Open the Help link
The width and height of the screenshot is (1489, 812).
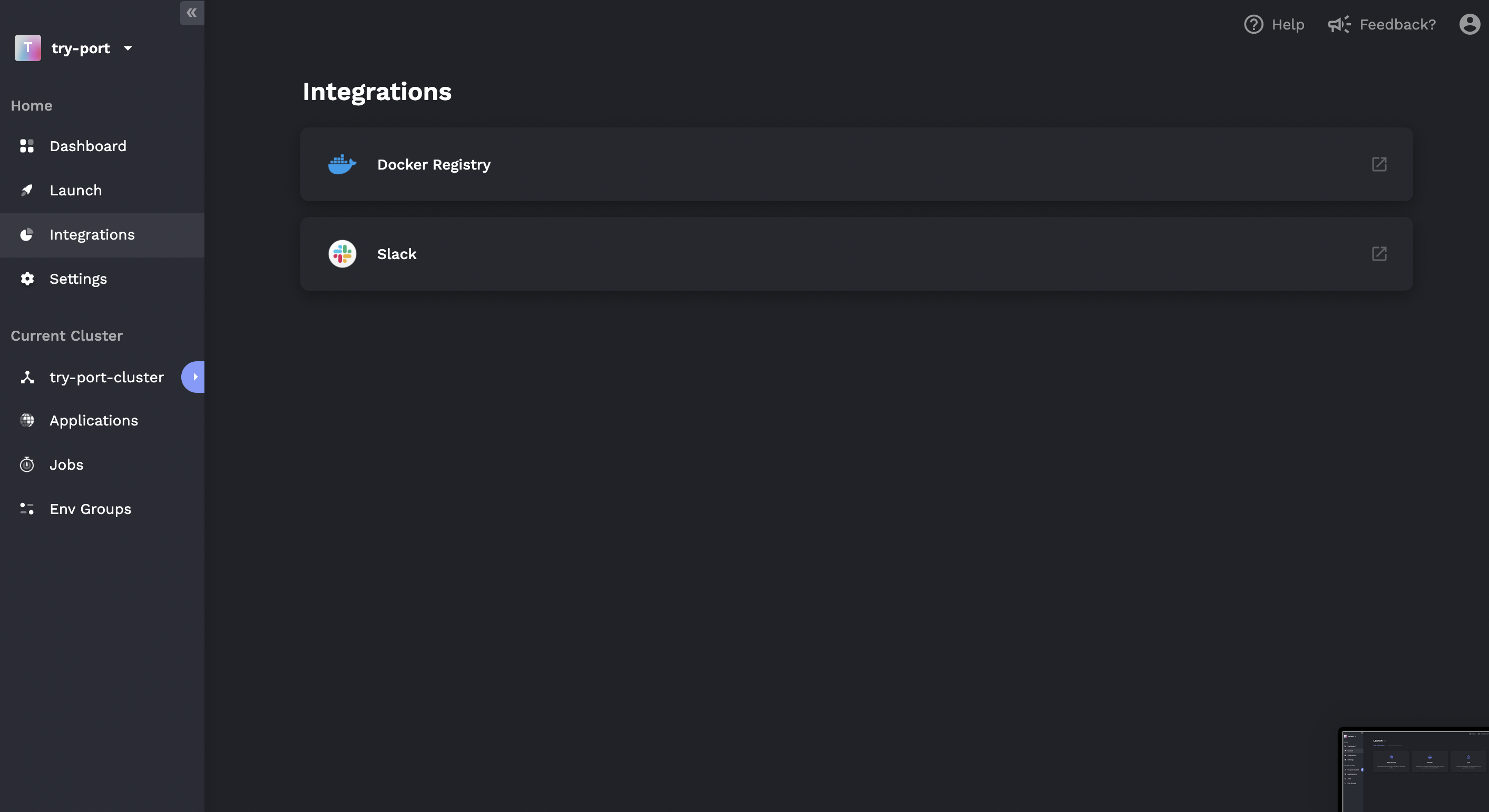[x=1275, y=24]
